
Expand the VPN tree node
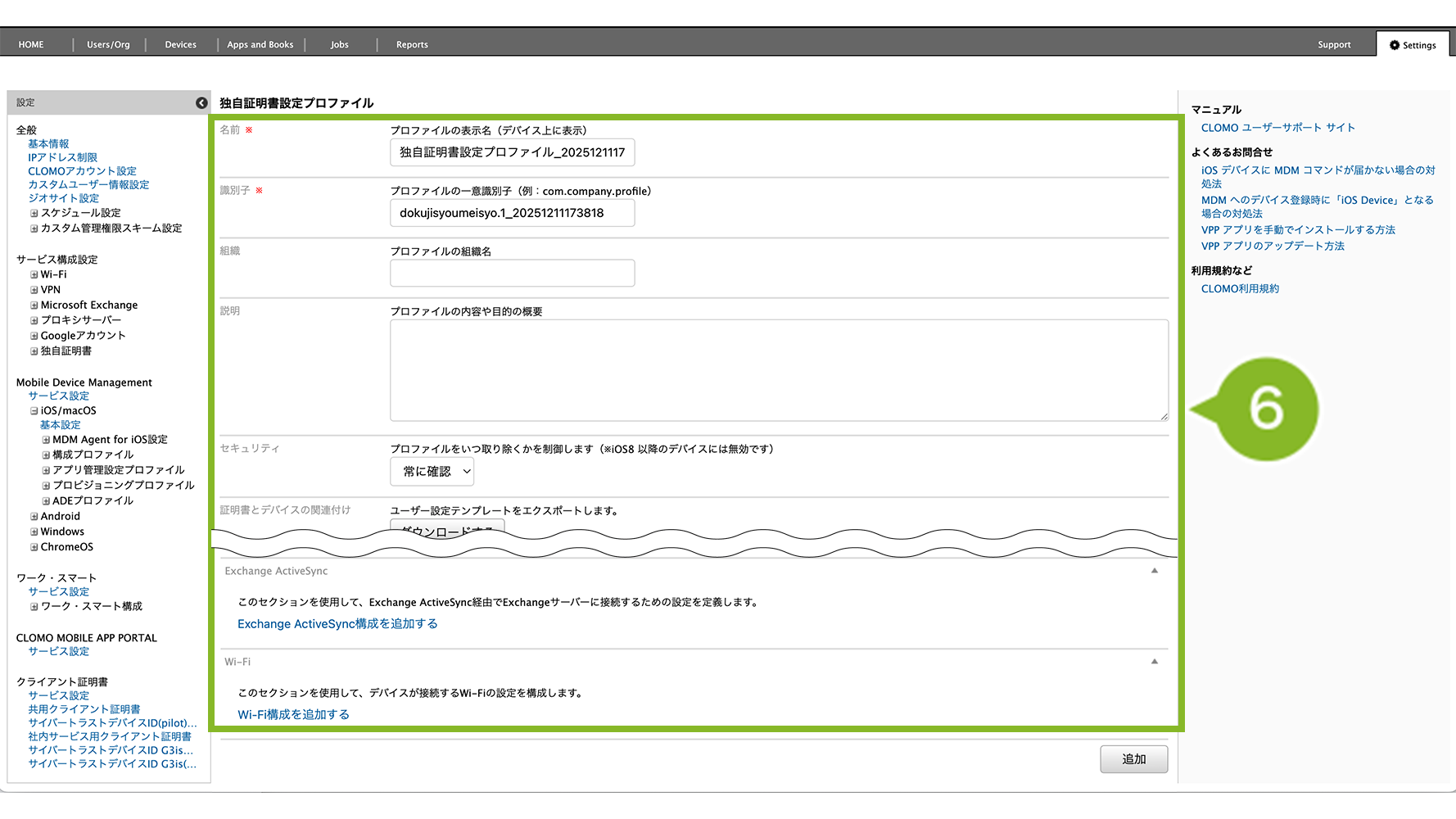coord(34,290)
